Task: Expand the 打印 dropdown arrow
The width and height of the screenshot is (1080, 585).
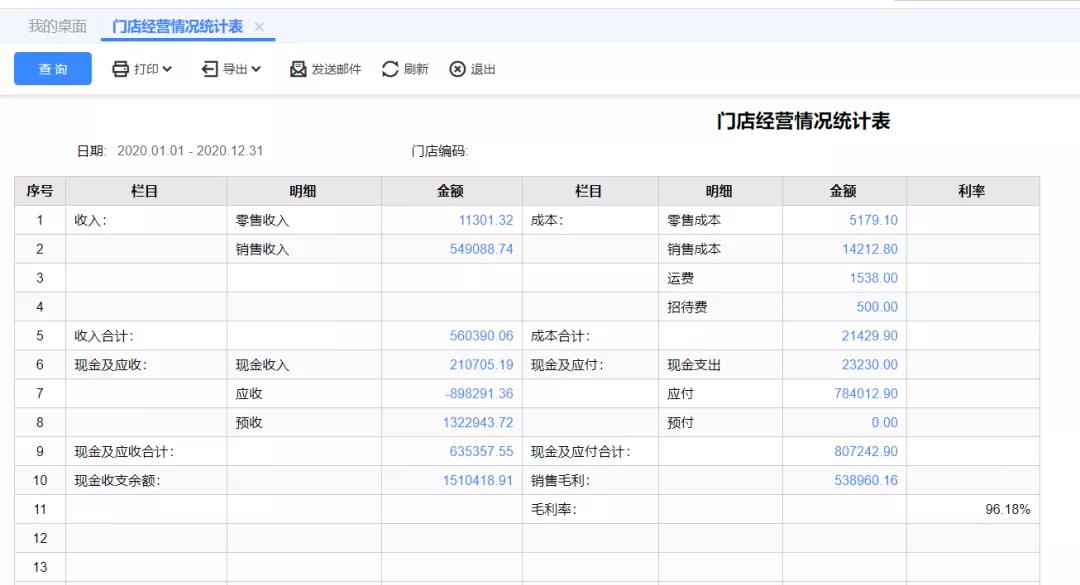Action: click(167, 69)
